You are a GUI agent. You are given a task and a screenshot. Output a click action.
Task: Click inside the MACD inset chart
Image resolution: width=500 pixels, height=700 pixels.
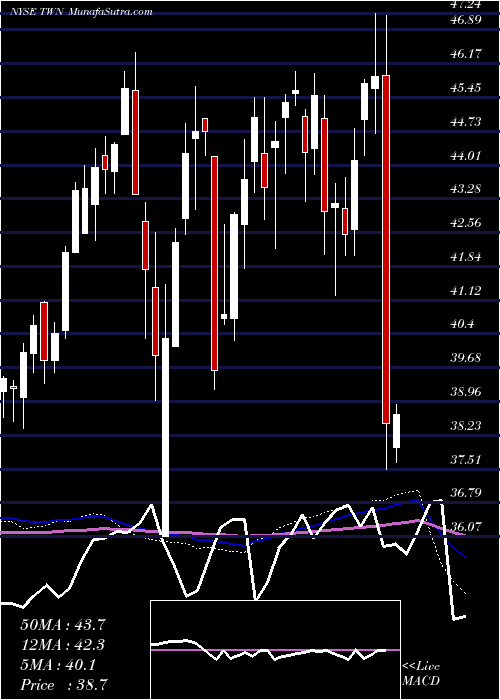275,650
